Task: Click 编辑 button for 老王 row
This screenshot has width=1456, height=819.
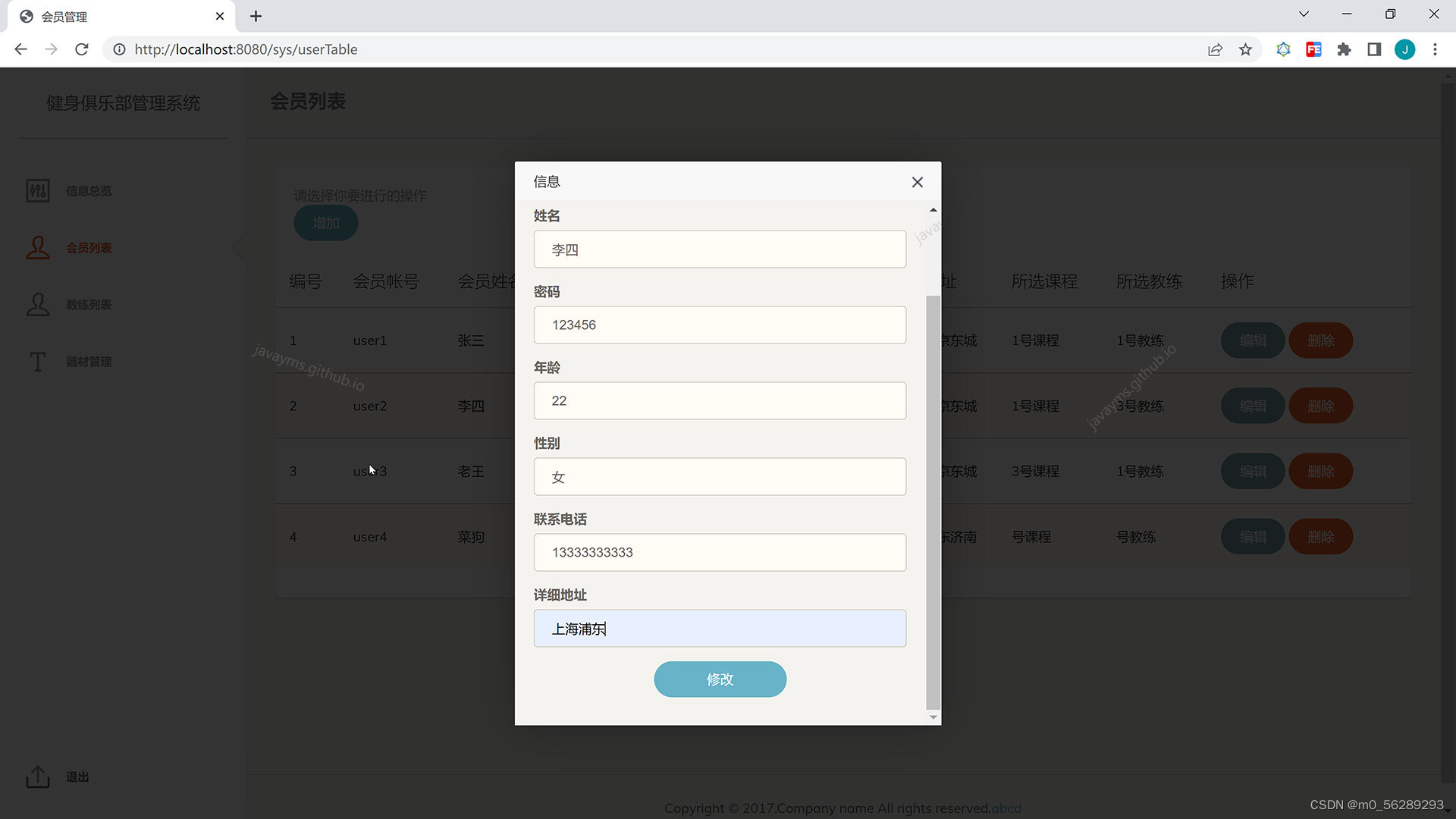Action: pyautogui.click(x=1253, y=471)
